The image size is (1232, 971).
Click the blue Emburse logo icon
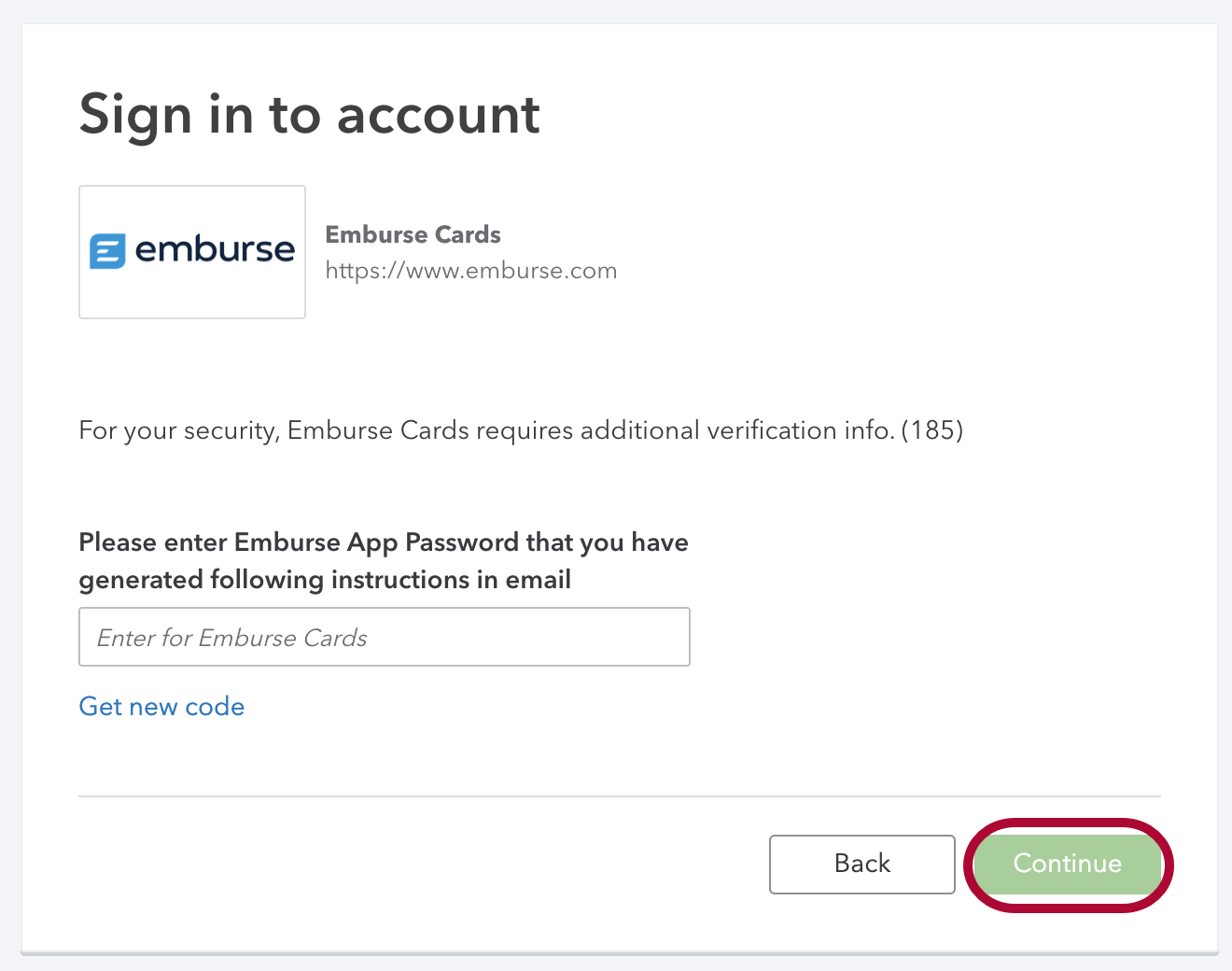108,250
